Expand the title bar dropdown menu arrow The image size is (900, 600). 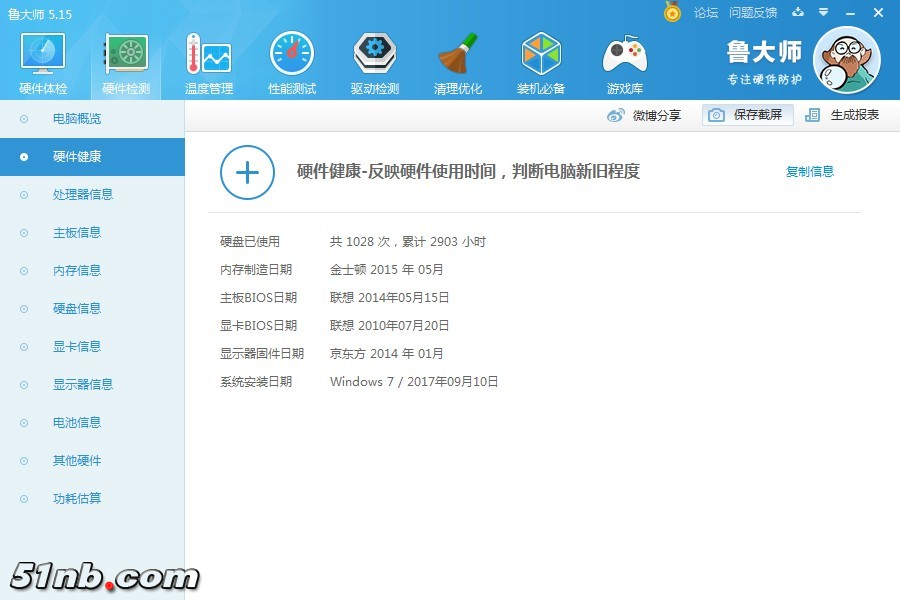pyautogui.click(x=823, y=13)
